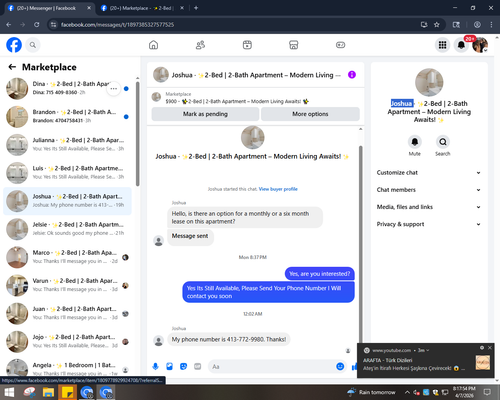This screenshot has height=400, width=500.
Task: Open Gaming icon in top navigation
Action: click(x=340, y=45)
